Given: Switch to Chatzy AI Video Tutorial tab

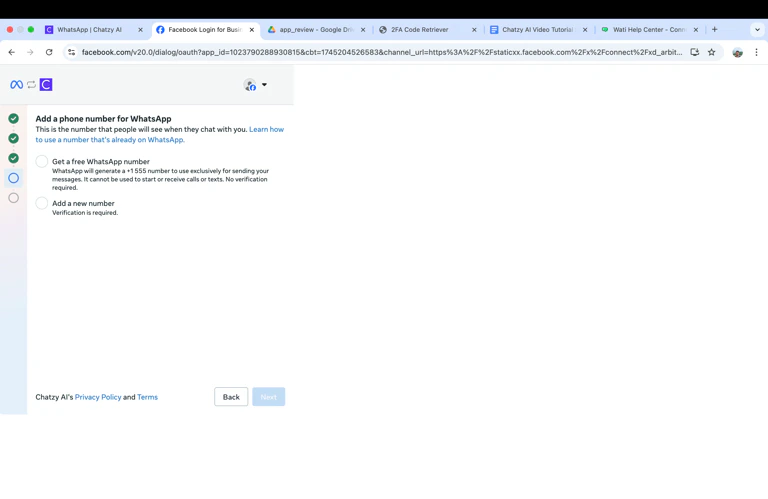Looking at the screenshot, I should (x=539, y=29).
